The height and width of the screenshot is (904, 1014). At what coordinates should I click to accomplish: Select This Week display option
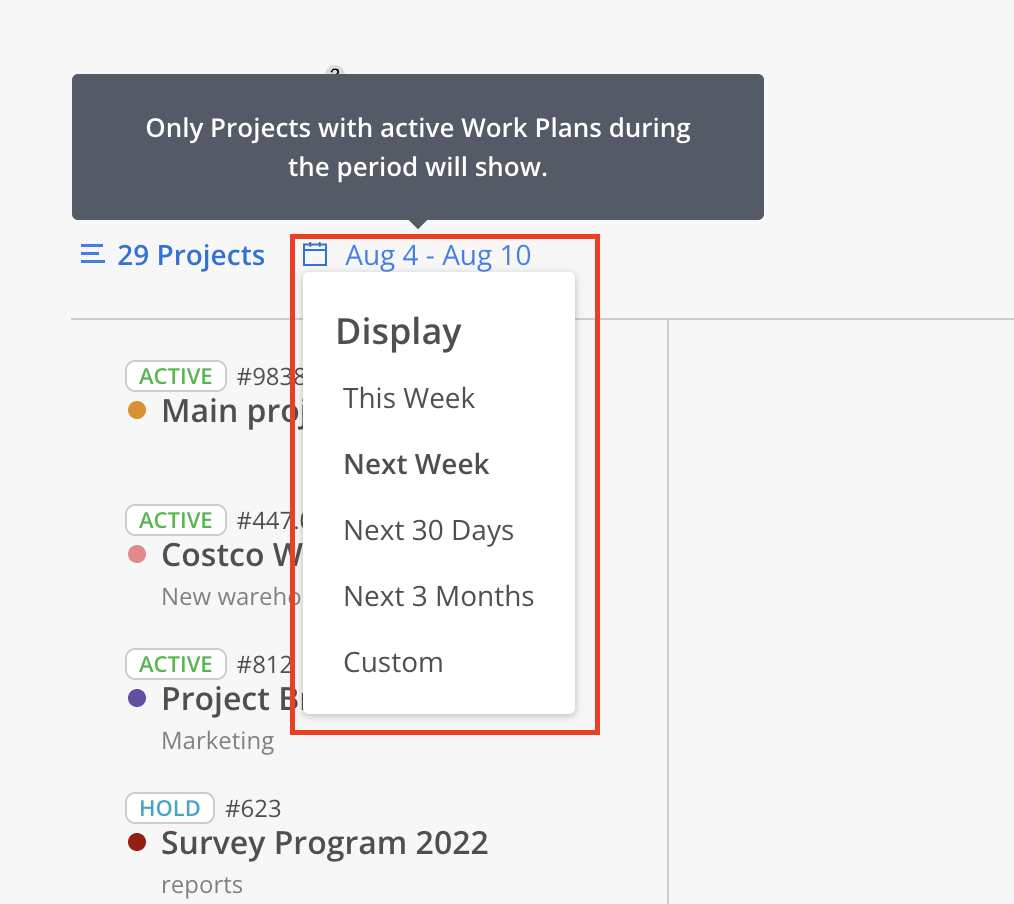point(409,398)
